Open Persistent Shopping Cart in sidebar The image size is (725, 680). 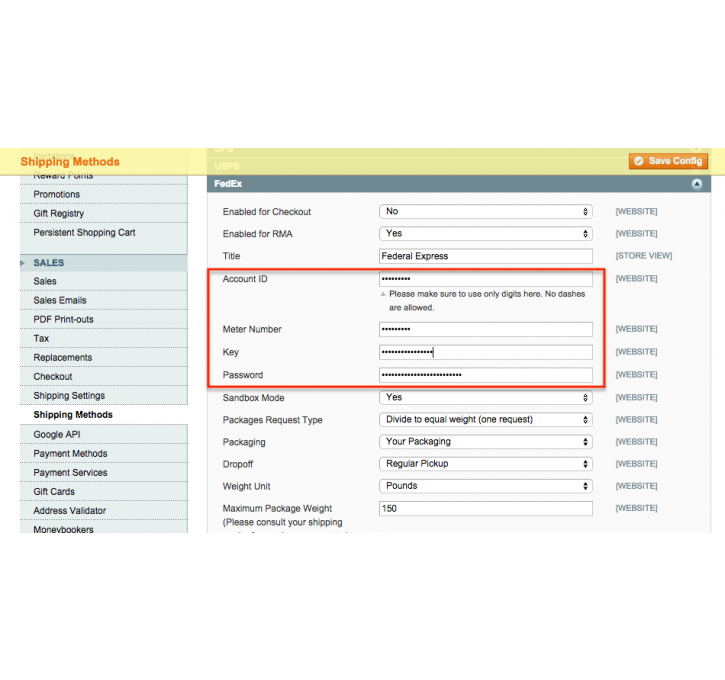104,233
